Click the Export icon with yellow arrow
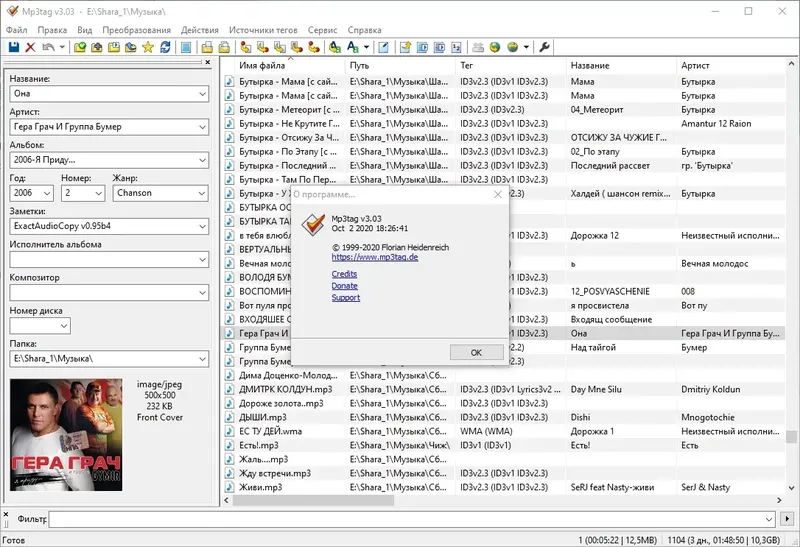This screenshot has width=800, height=547. (x=405, y=47)
